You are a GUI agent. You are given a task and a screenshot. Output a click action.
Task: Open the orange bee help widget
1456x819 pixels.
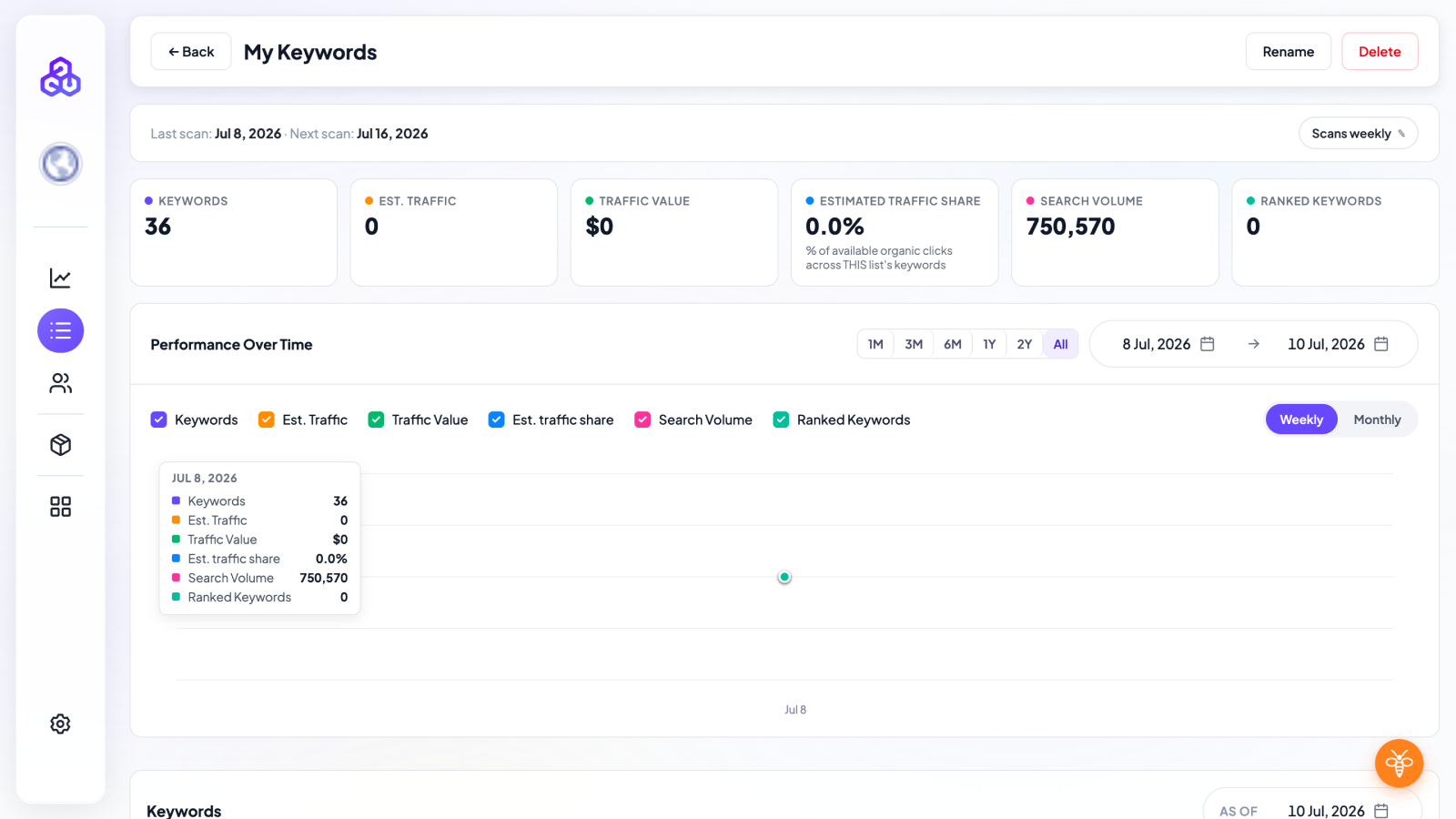tap(1399, 763)
